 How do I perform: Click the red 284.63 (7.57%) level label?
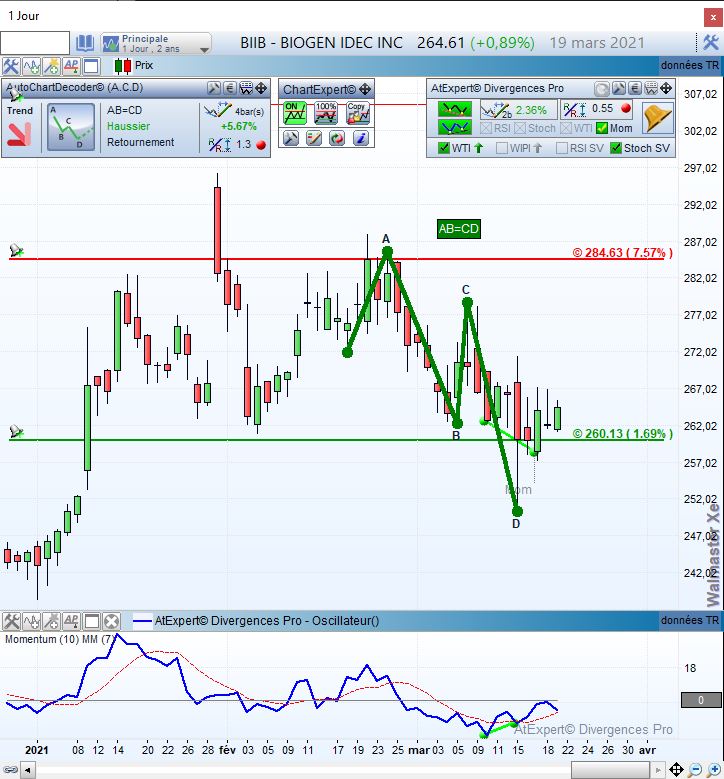click(x=623, y=252)
